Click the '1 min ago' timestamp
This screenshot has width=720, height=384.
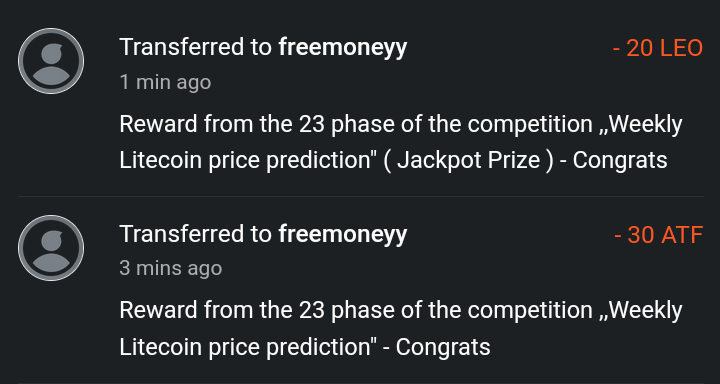pos(165,83)
